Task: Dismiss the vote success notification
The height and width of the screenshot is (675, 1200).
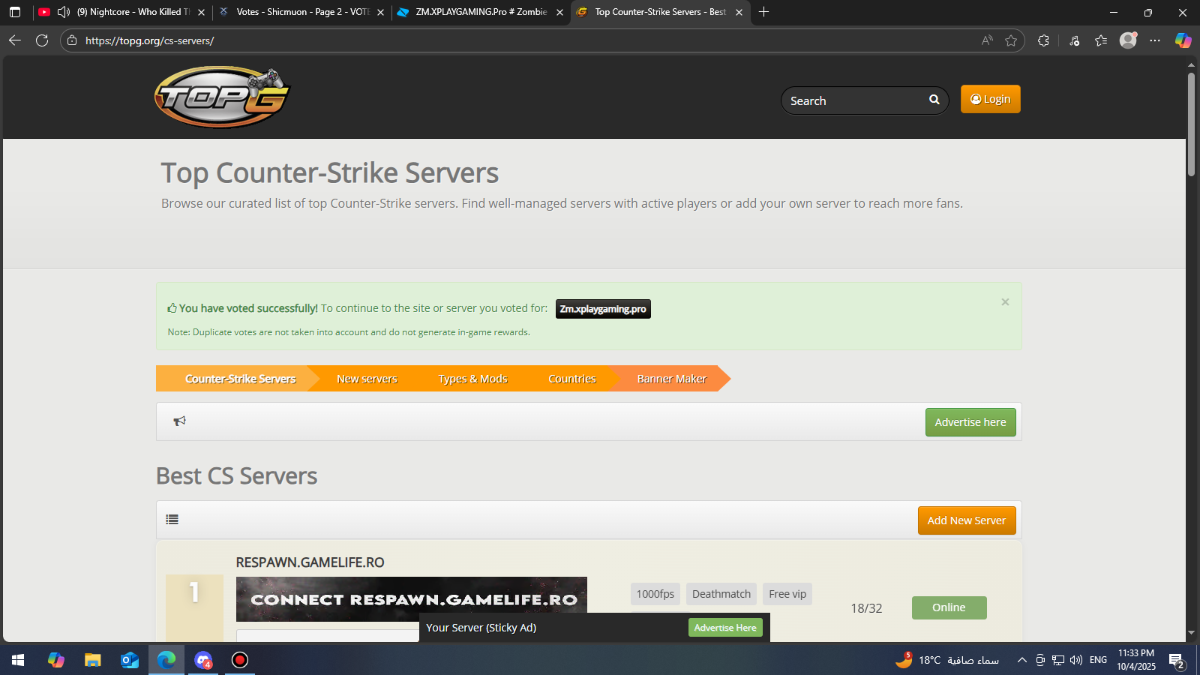Action: [x=1005, y=302]
